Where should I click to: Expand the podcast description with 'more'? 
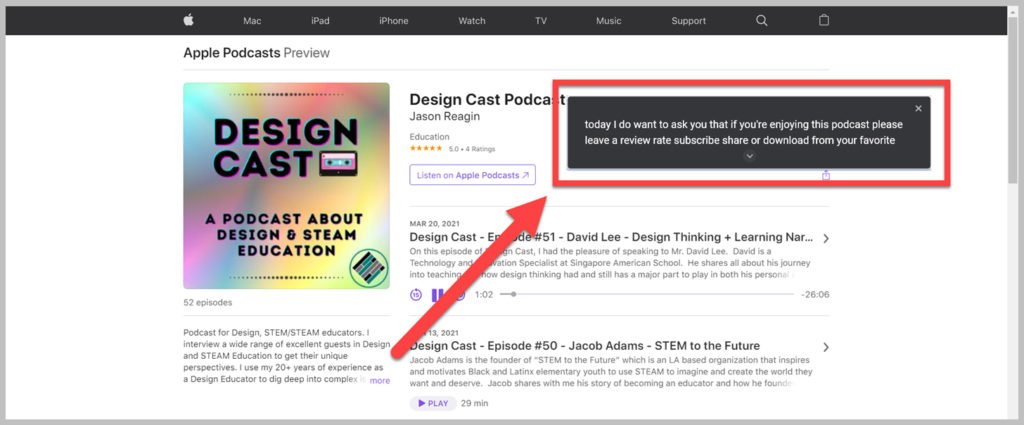379,381
